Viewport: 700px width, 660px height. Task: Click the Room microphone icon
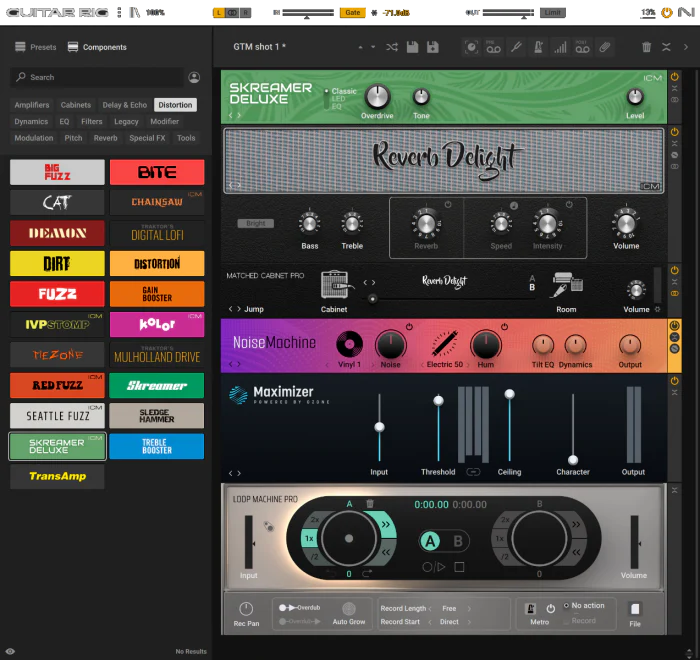567,285
